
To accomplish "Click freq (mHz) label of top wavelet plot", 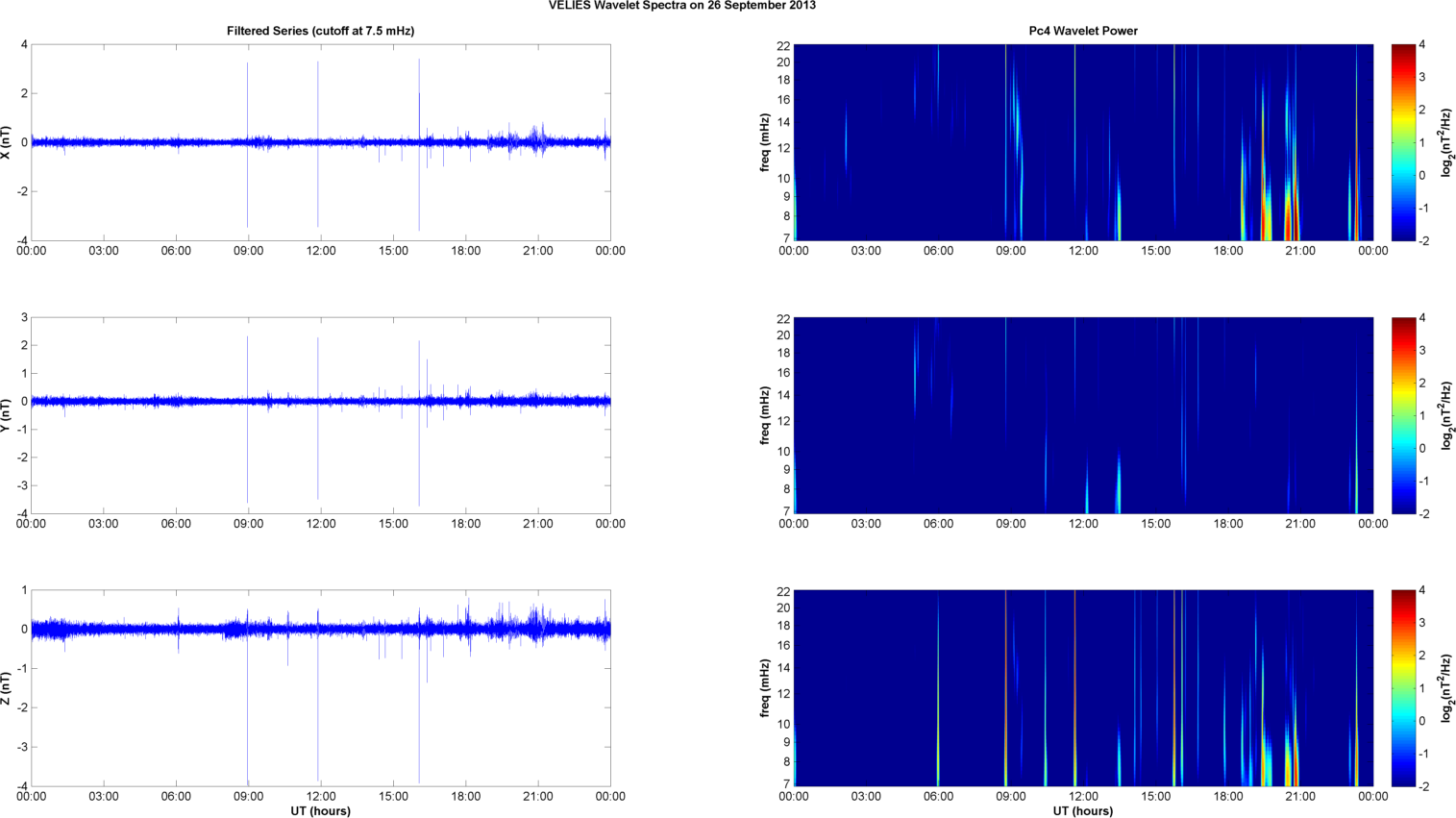I will point(765,142).
